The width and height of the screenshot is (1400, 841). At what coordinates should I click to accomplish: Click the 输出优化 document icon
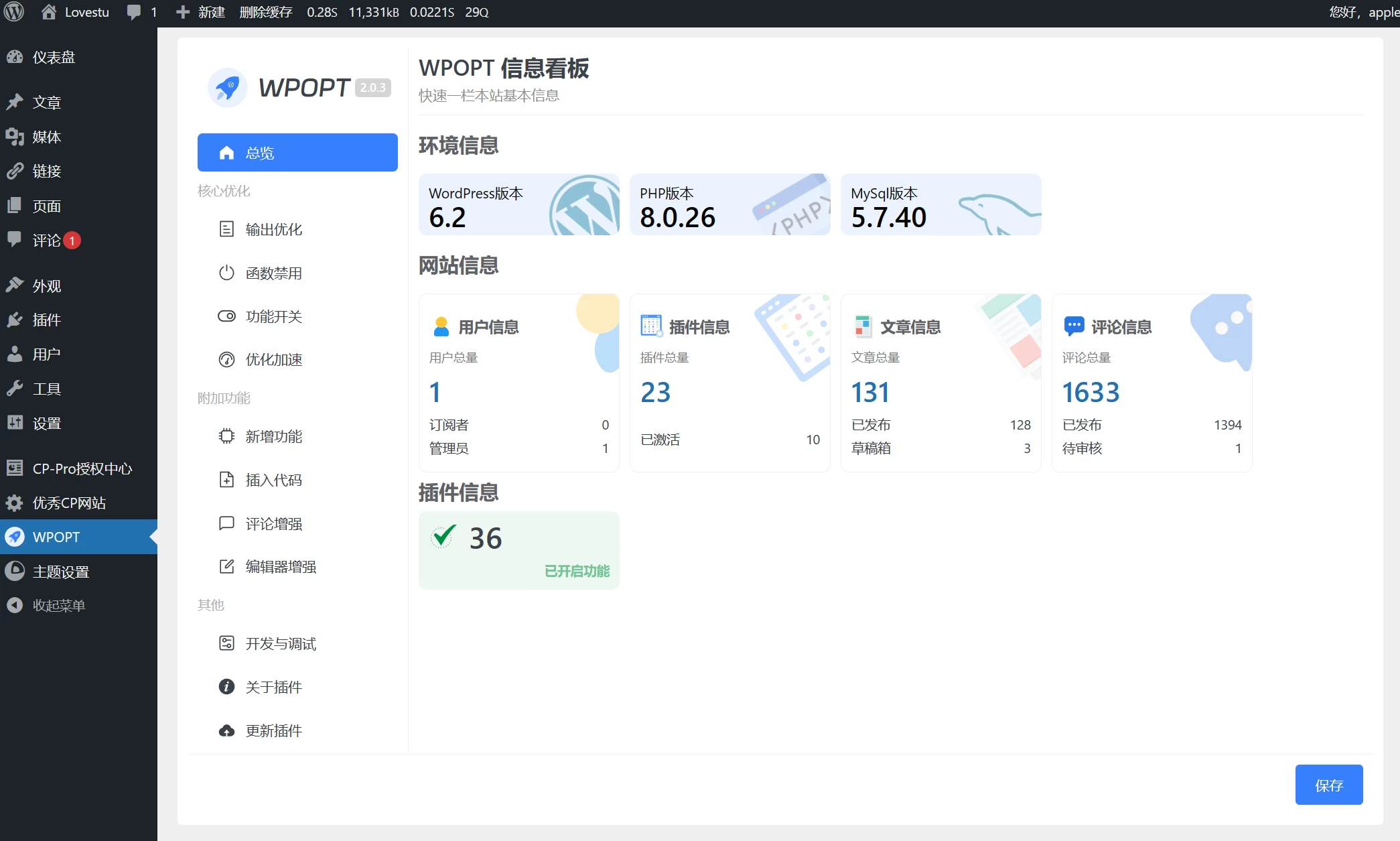(226, 229)
